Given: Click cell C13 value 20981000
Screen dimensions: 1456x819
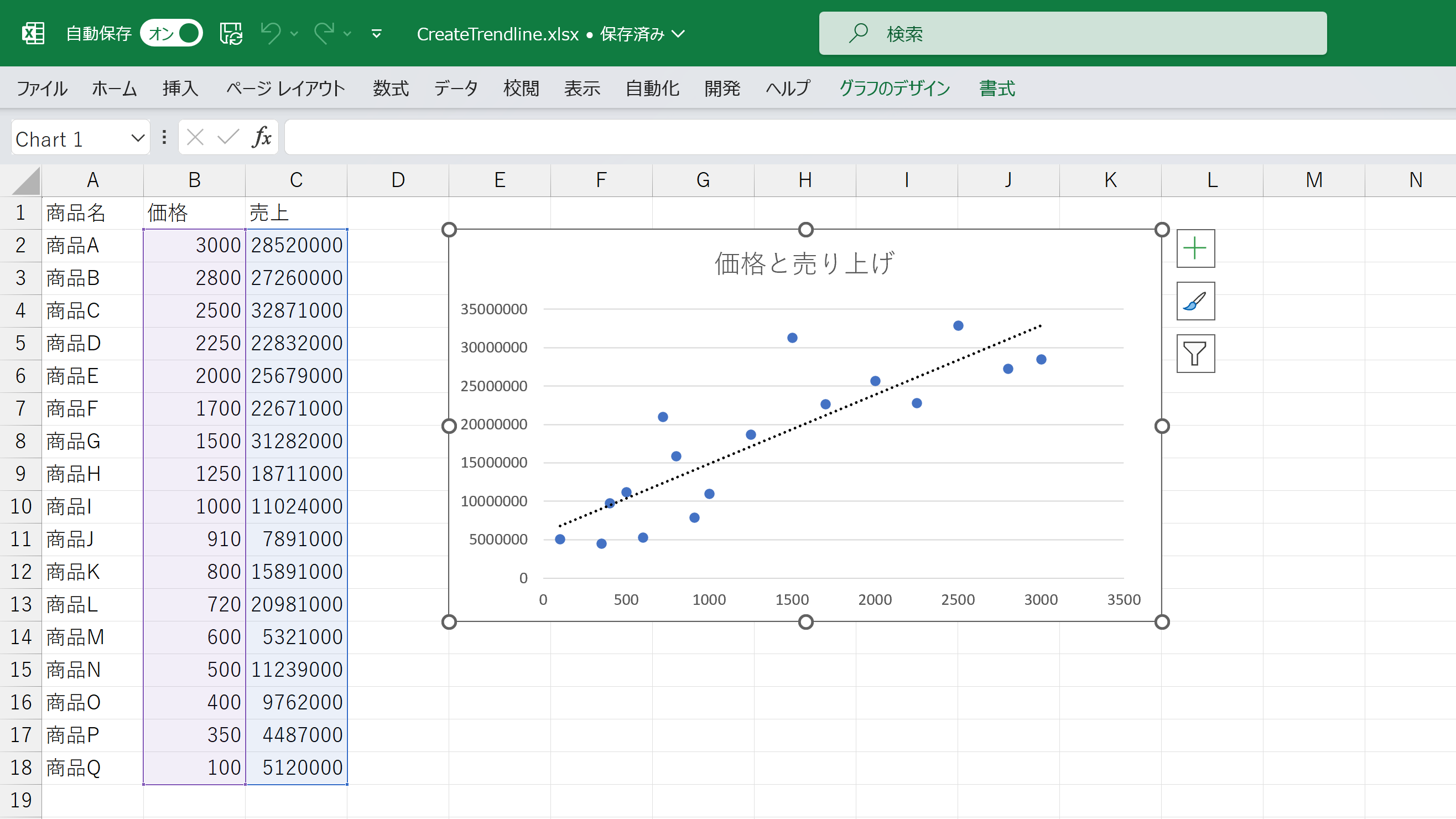Looking at the screenshot, I should pyautogui.click(x=296, y=604).
